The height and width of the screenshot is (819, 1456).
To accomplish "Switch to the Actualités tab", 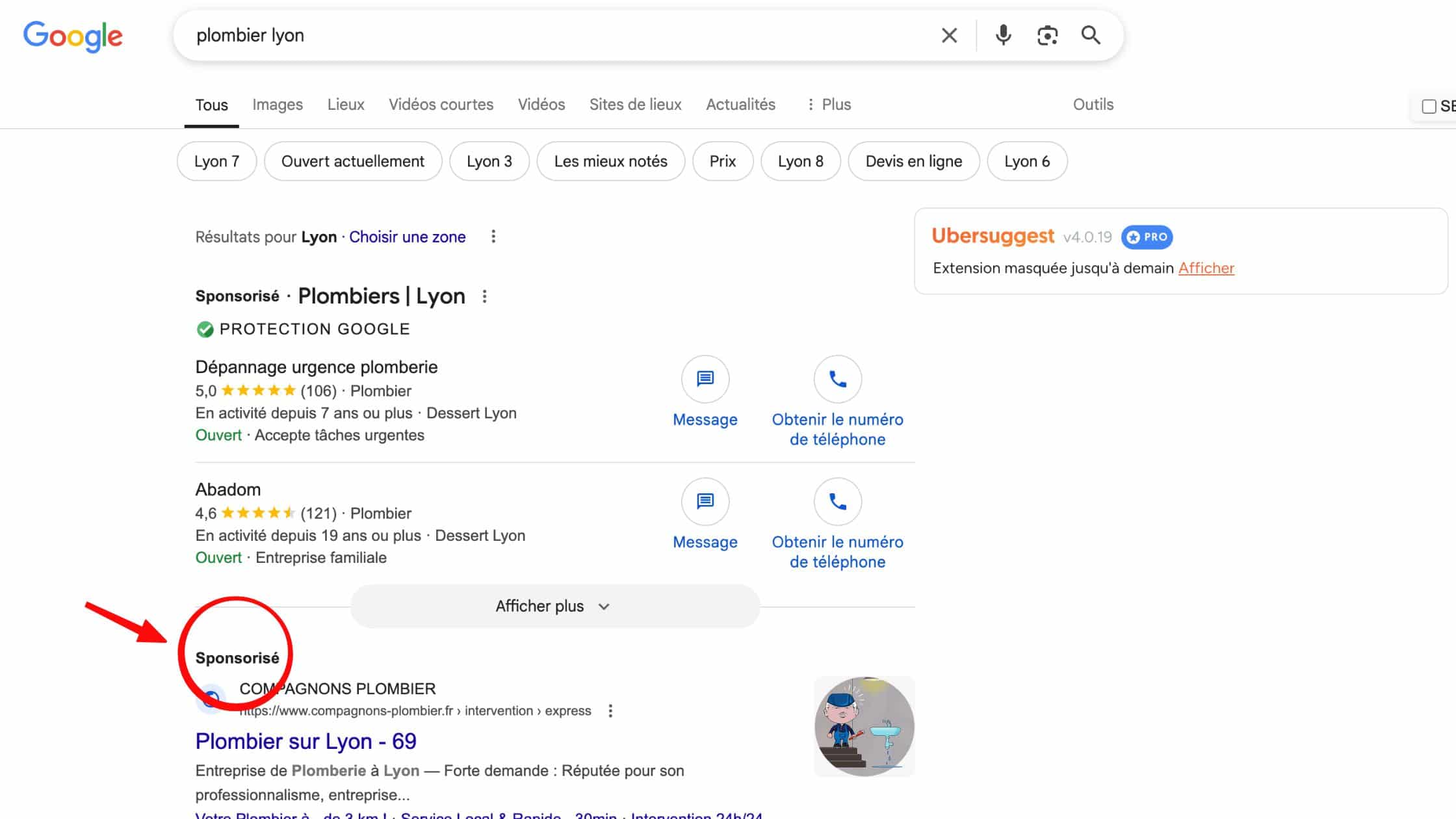I will 740,105.
